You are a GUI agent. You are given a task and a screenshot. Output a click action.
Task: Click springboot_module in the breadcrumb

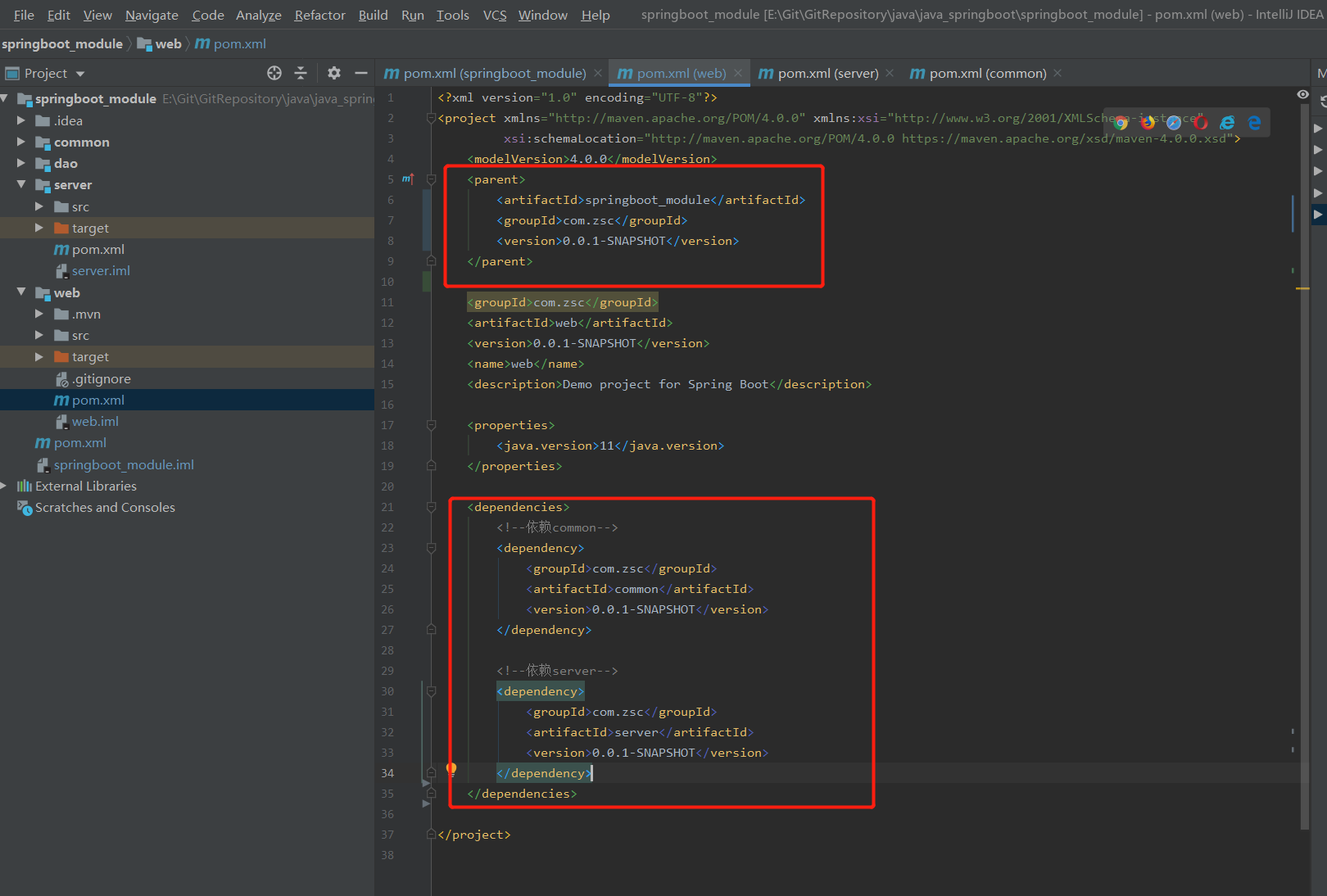point(62,43)
